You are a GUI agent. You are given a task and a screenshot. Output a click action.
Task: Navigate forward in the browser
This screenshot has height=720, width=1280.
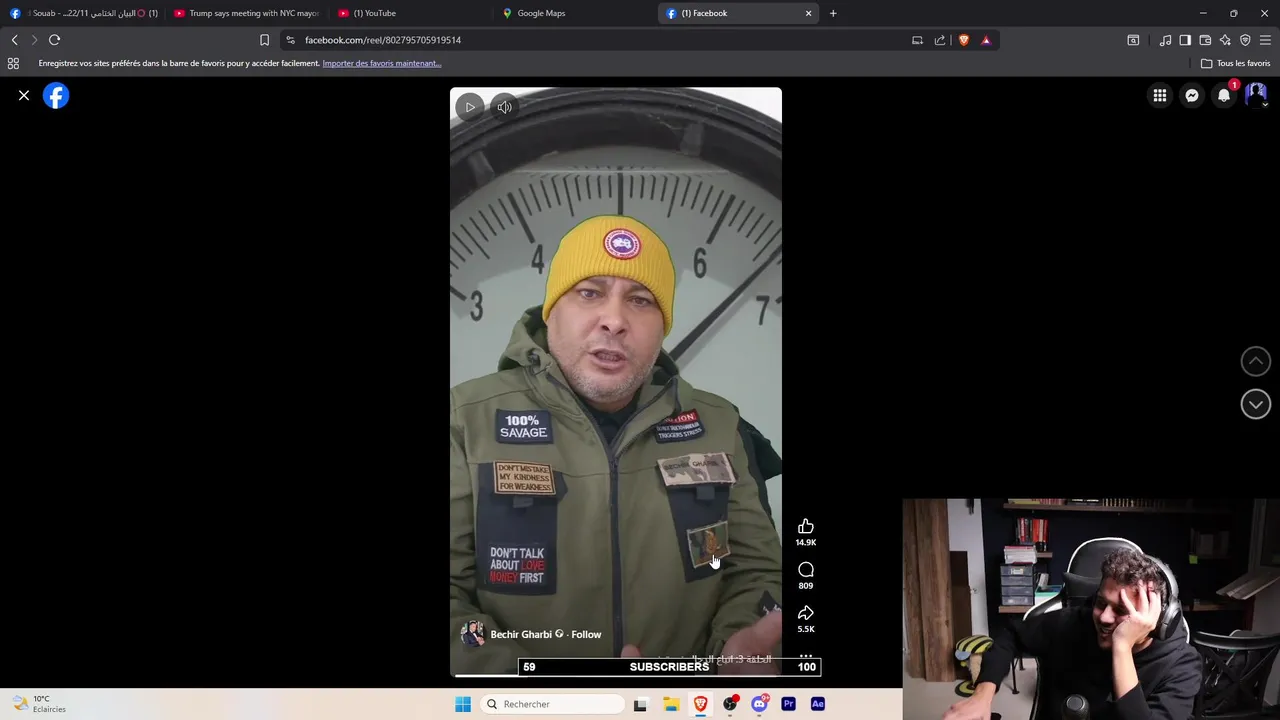(34, 40)
